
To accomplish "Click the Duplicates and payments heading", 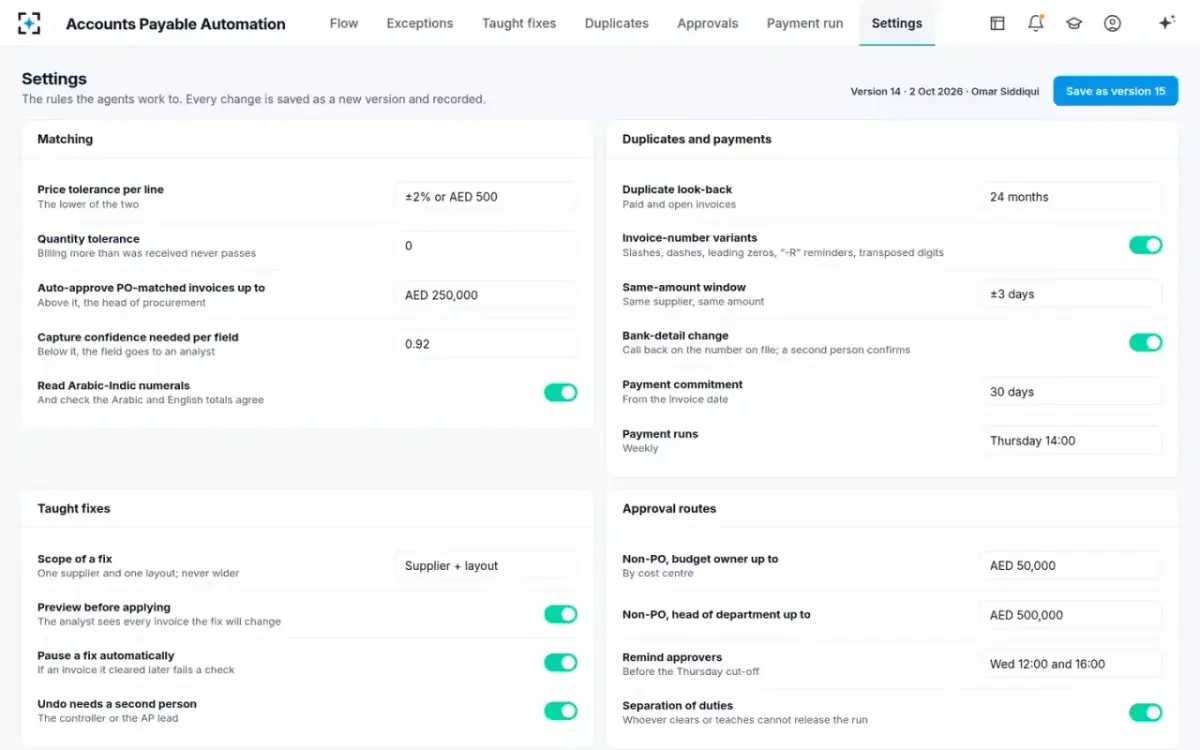I will 697,139.
